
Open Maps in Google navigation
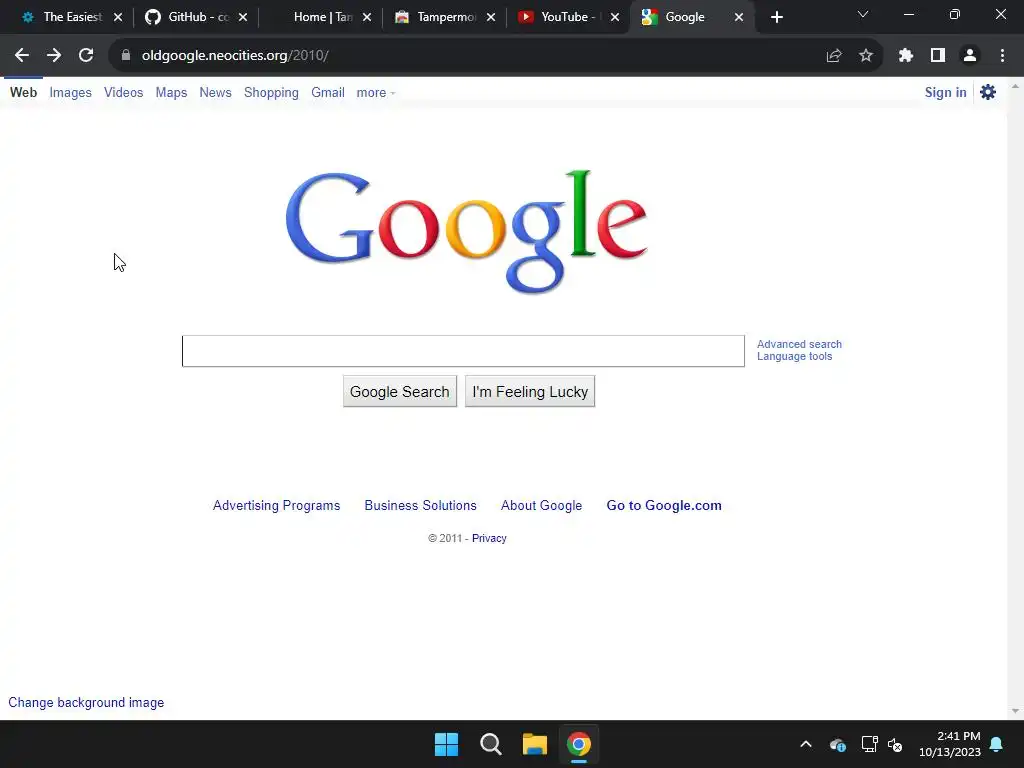point(171,93)
